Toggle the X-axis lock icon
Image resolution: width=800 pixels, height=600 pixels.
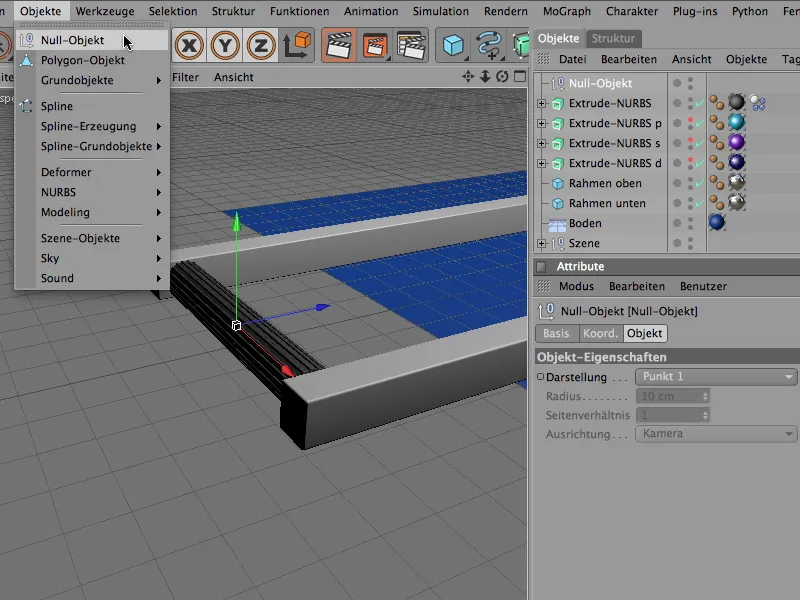pos(190,45)
